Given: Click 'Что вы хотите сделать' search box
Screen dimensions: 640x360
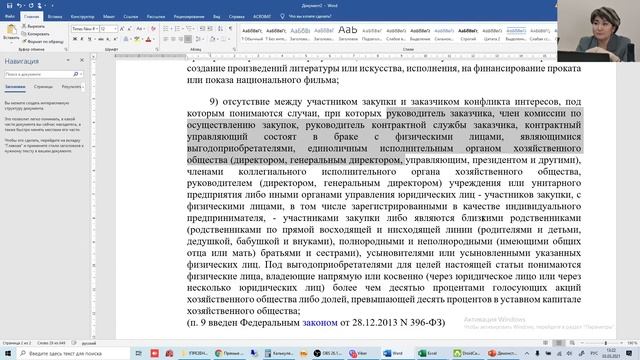Looking at the screenshot, I should [x=310, y=17].
